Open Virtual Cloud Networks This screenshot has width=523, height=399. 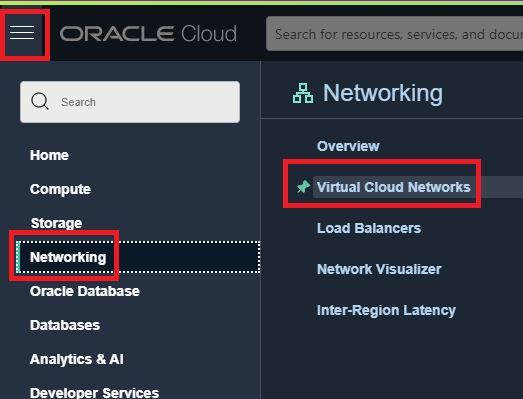pyautogui.click(x=394, y=187)
